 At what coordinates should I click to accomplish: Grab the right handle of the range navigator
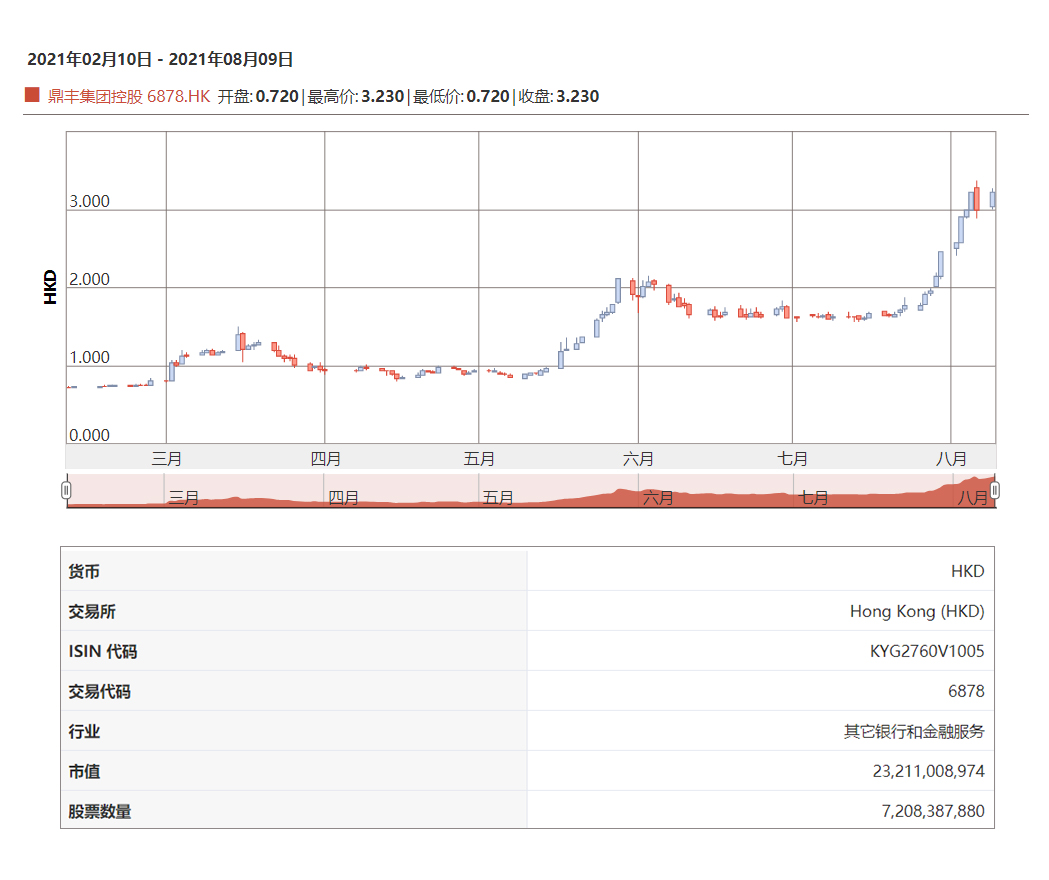click(x=995, y=490)
